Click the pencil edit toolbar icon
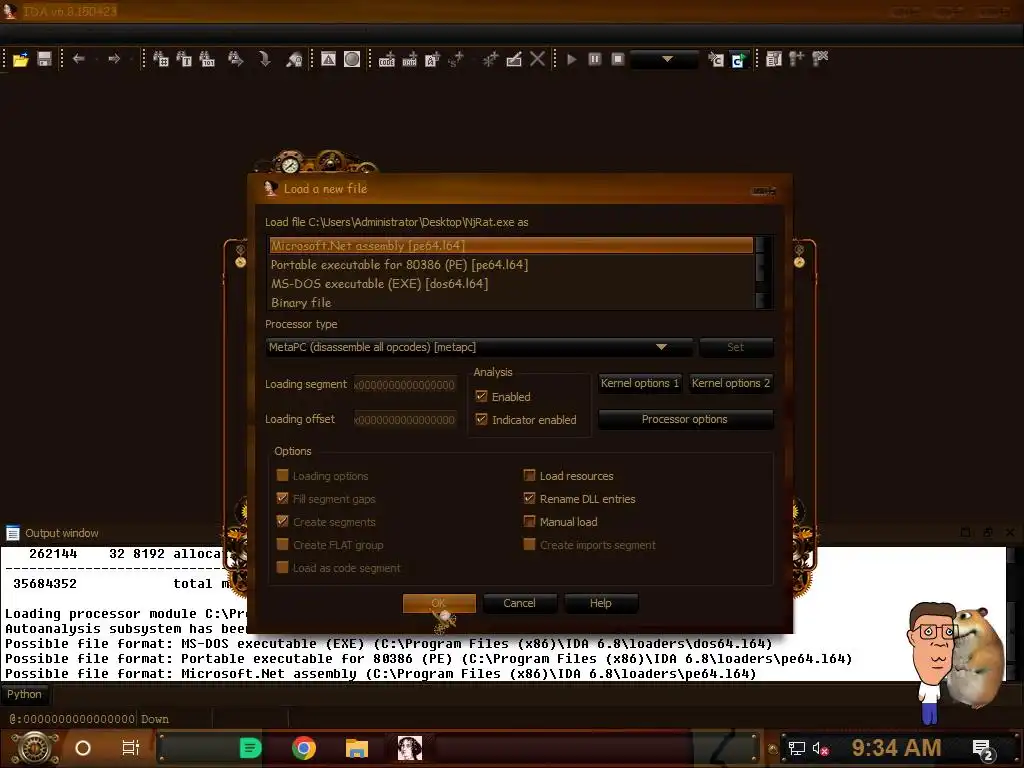 coord(514,59)
